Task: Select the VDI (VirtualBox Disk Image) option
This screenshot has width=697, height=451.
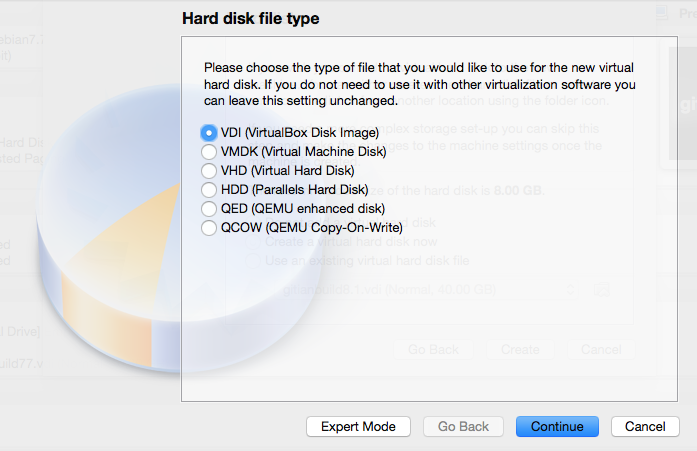Action: [x=208, y=133]
